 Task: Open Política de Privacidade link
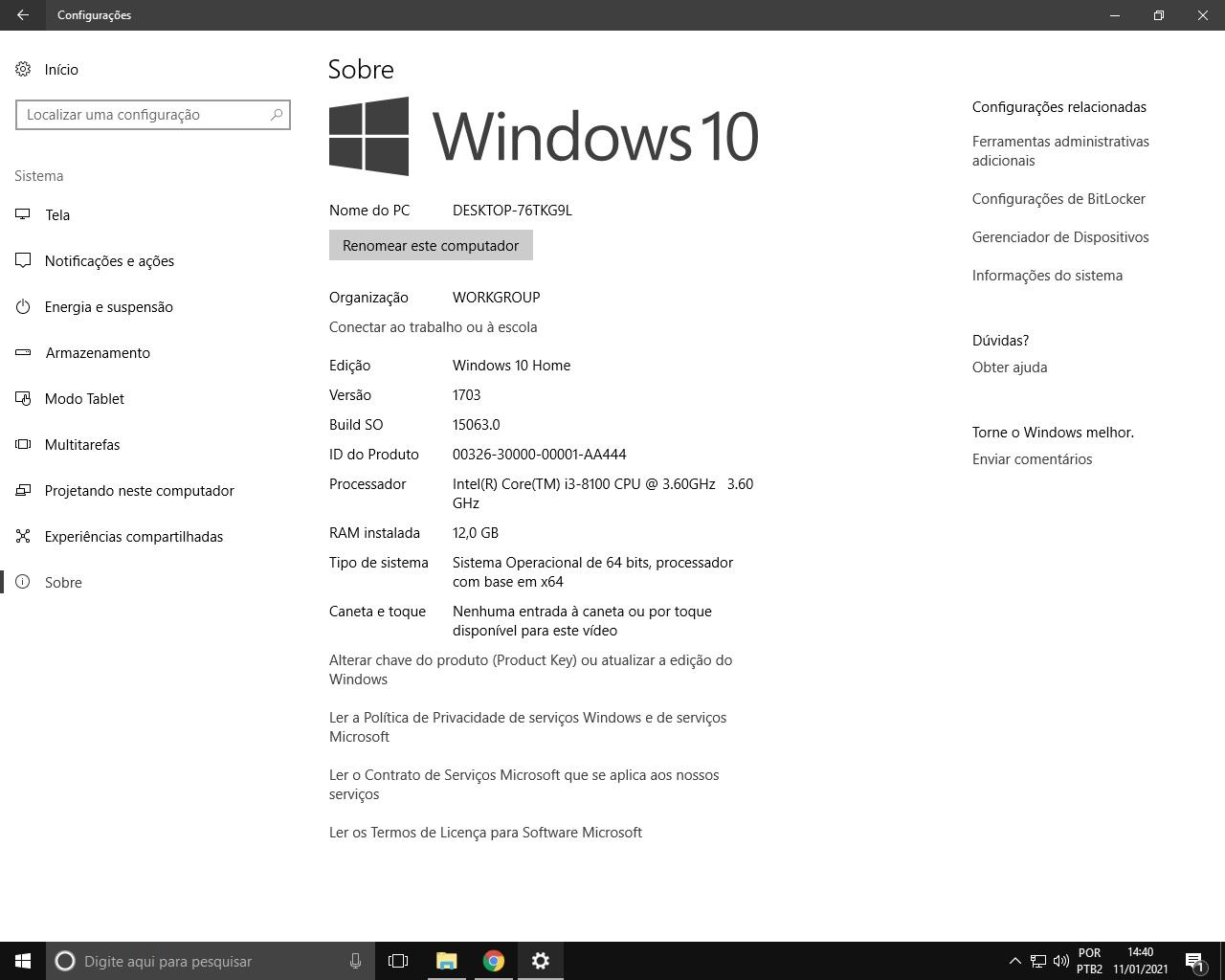[x=527, y=727]
